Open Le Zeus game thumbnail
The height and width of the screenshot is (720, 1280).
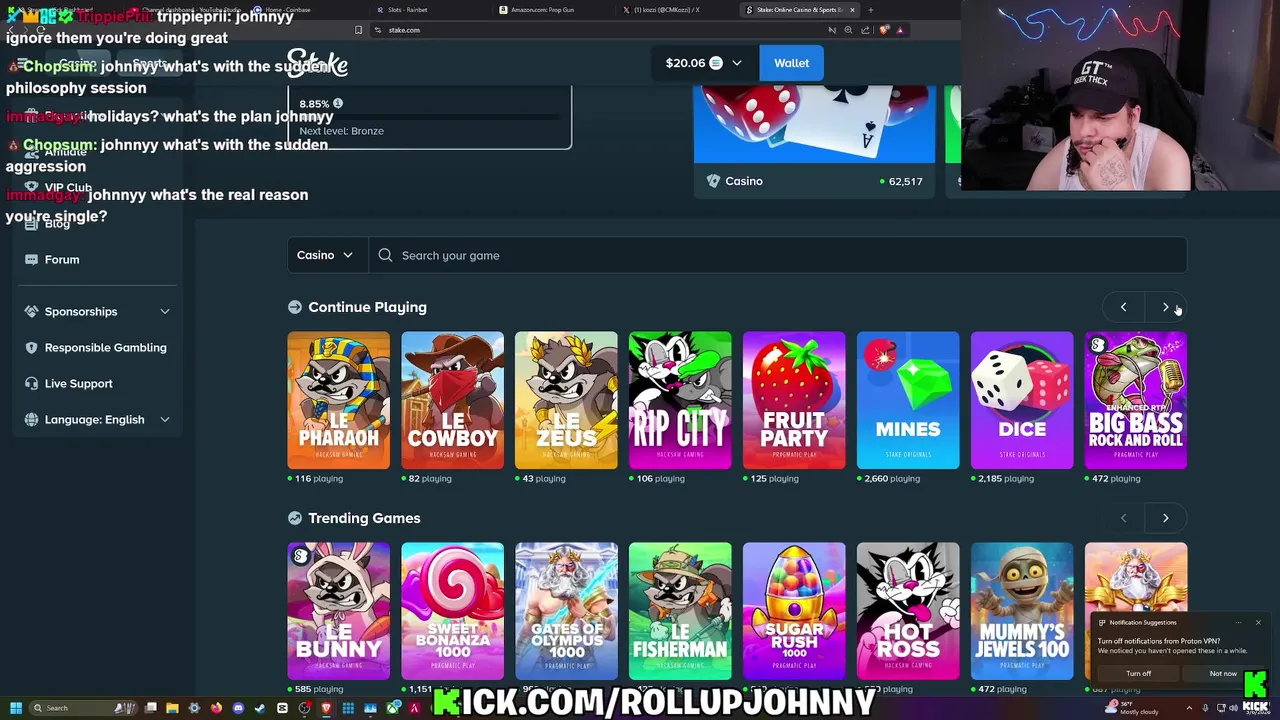tap(566, 400)
